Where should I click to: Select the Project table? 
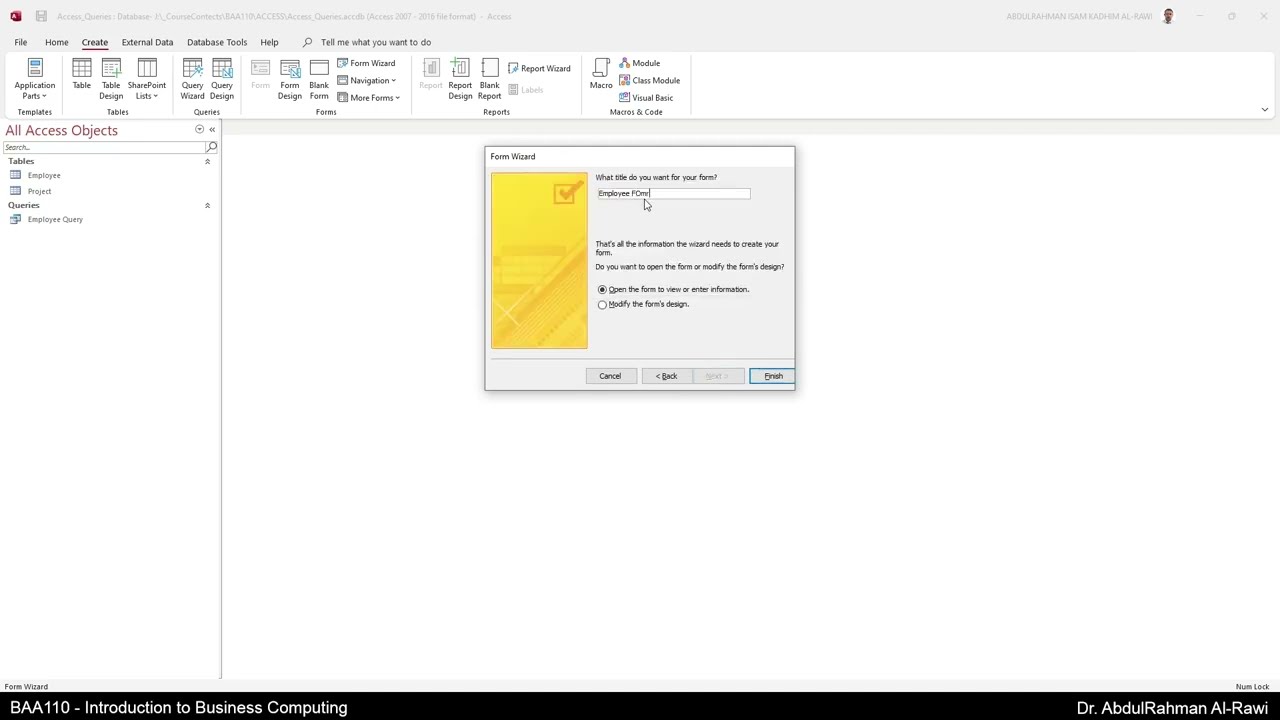pyautogui.click(x=40, y=190)
